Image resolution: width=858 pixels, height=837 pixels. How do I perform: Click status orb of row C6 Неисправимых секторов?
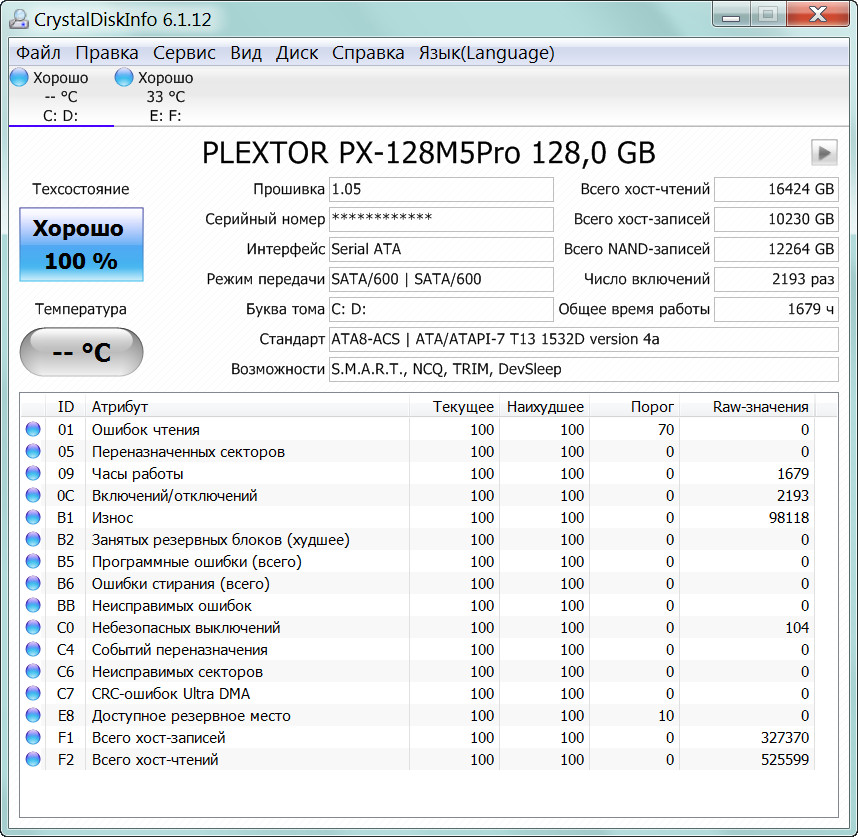pos(33,671)
